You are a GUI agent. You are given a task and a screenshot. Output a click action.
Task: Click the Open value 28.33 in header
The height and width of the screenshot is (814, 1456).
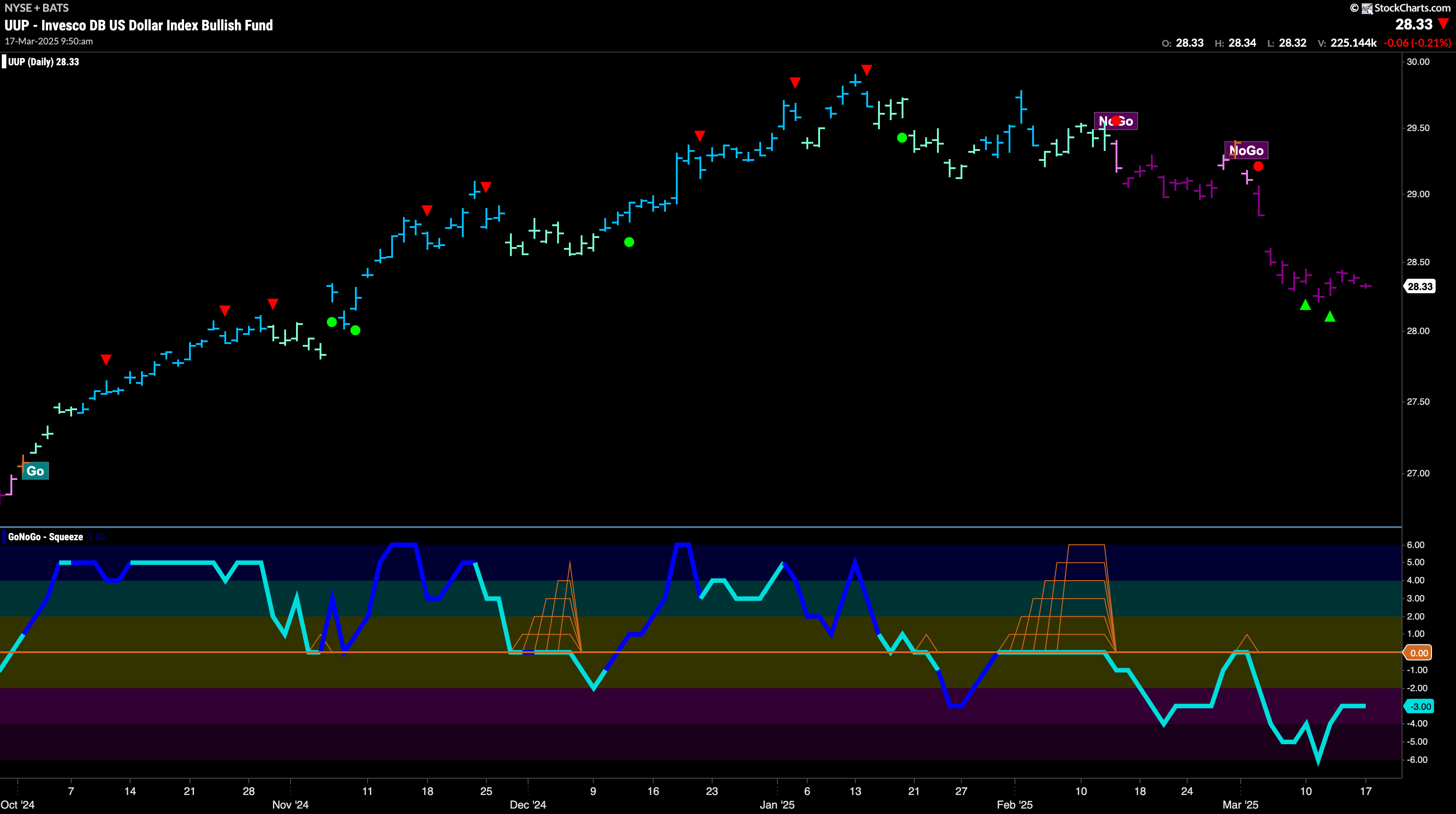click(1189, 43)
